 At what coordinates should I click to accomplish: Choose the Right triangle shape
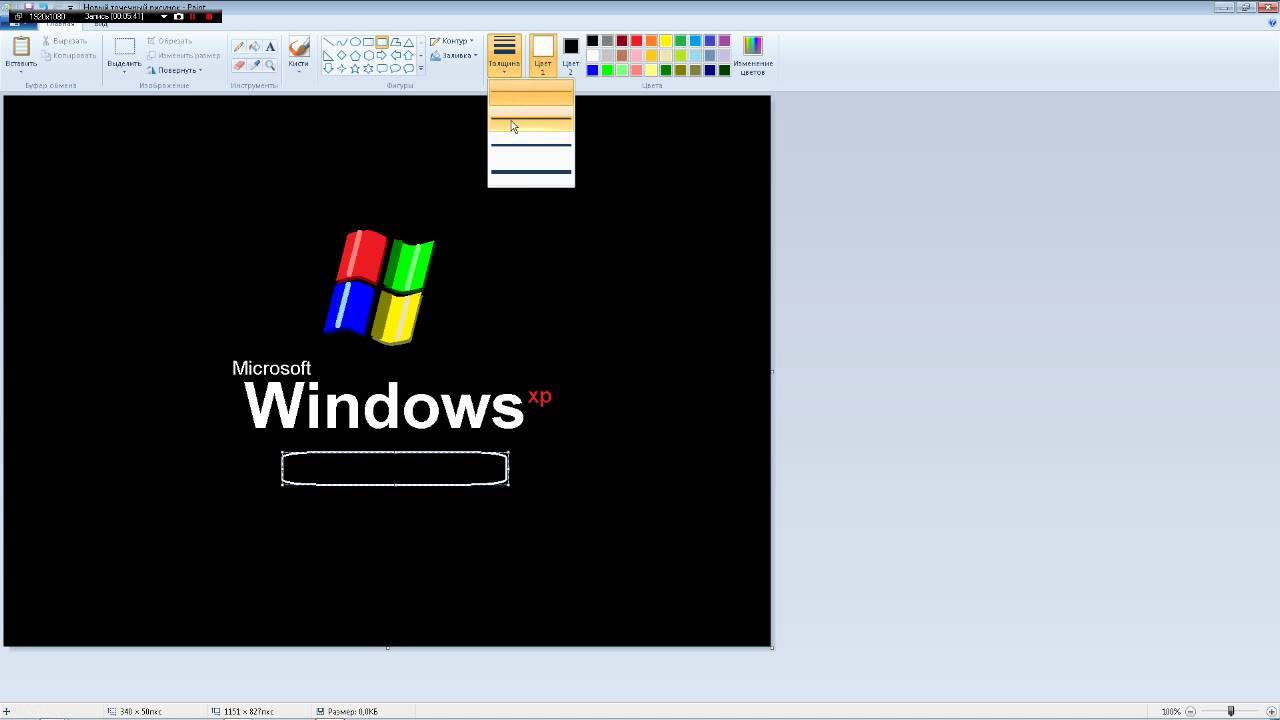pos(328,56)
